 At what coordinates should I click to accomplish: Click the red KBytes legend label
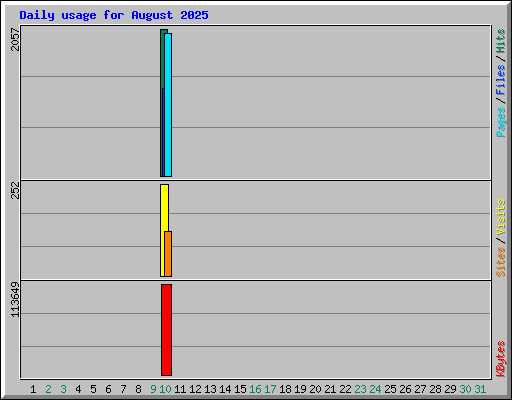pos(501,359)
